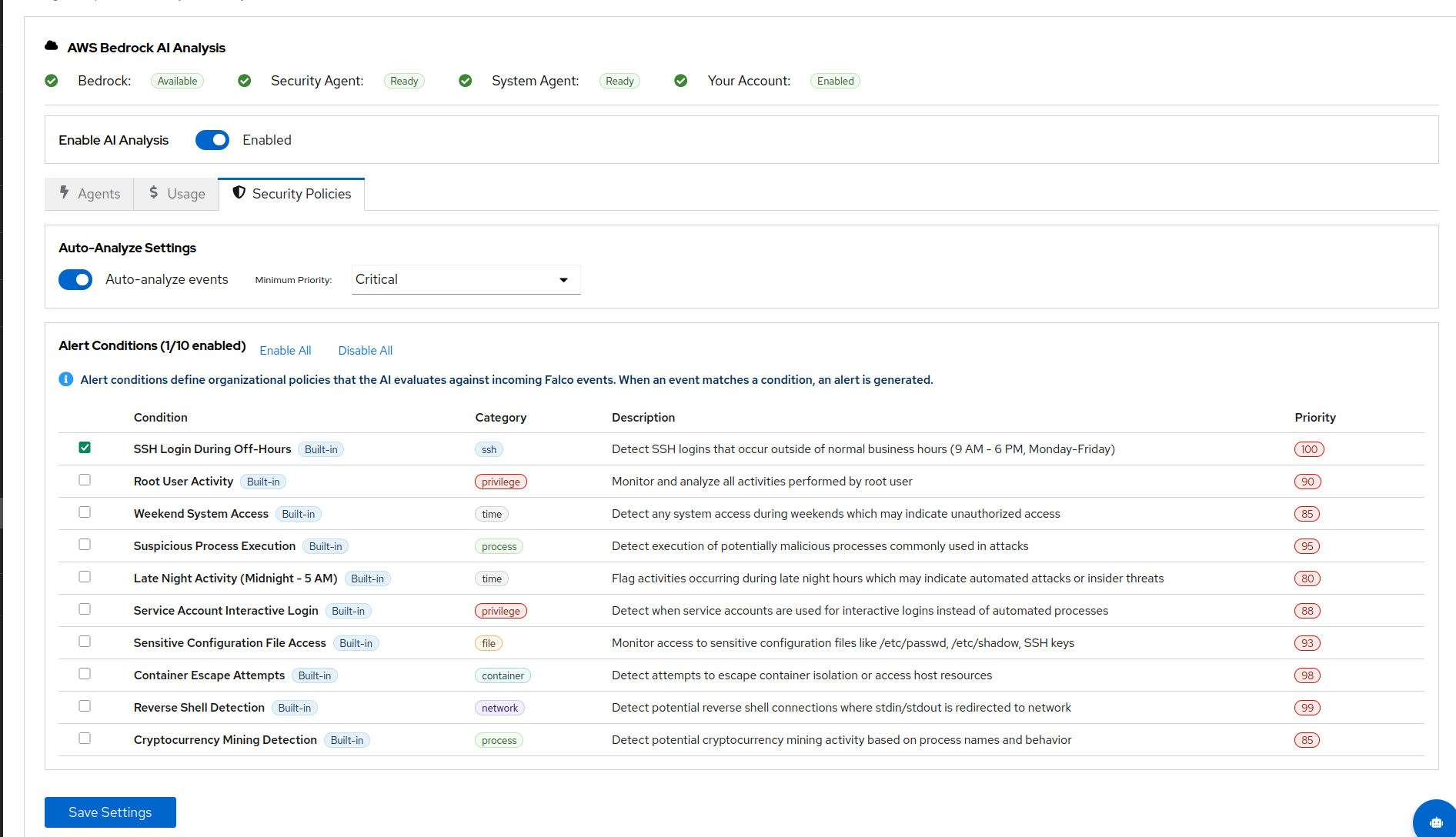Click the green check icon next to System Agent
This screenshot has width=1456, height=837.
[x=466, y=81]
